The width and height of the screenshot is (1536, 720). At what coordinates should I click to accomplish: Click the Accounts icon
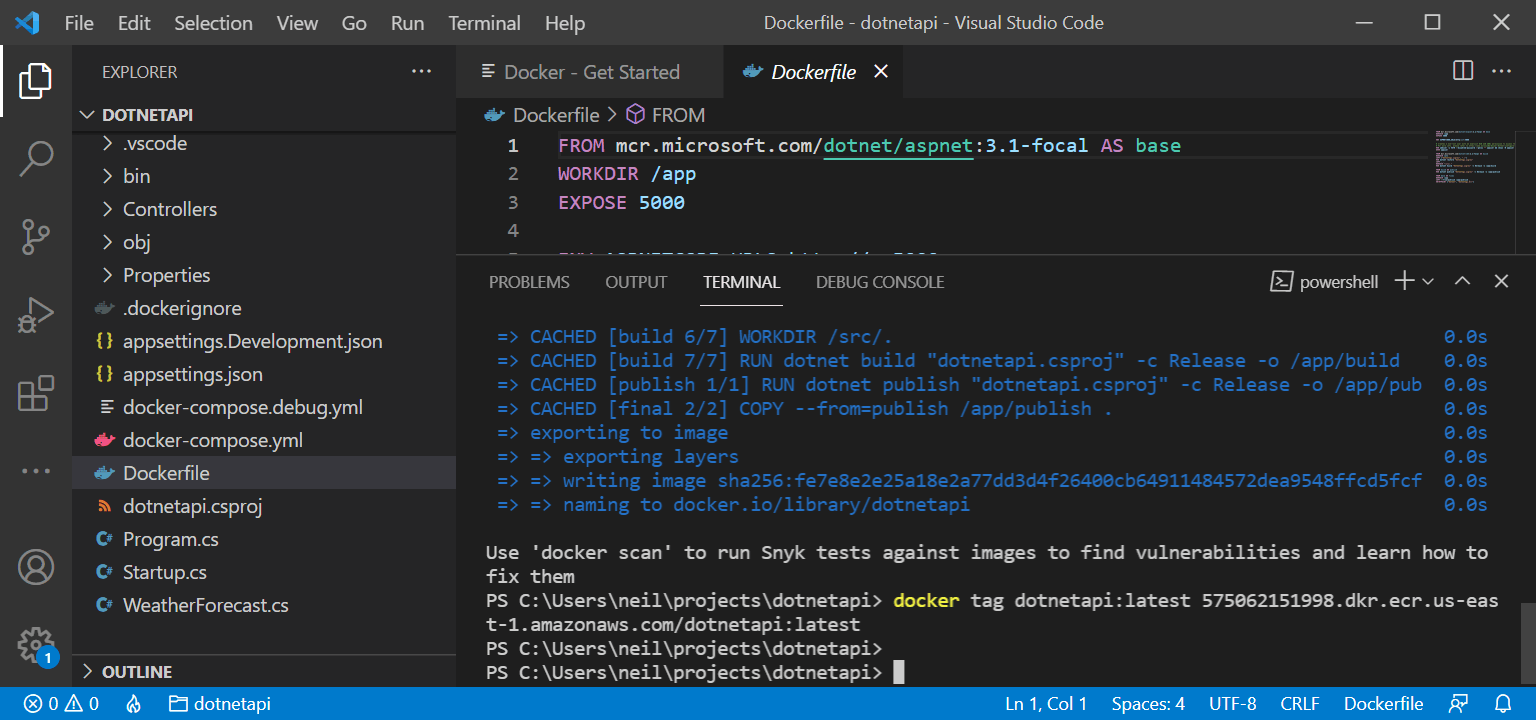[36, 567]
